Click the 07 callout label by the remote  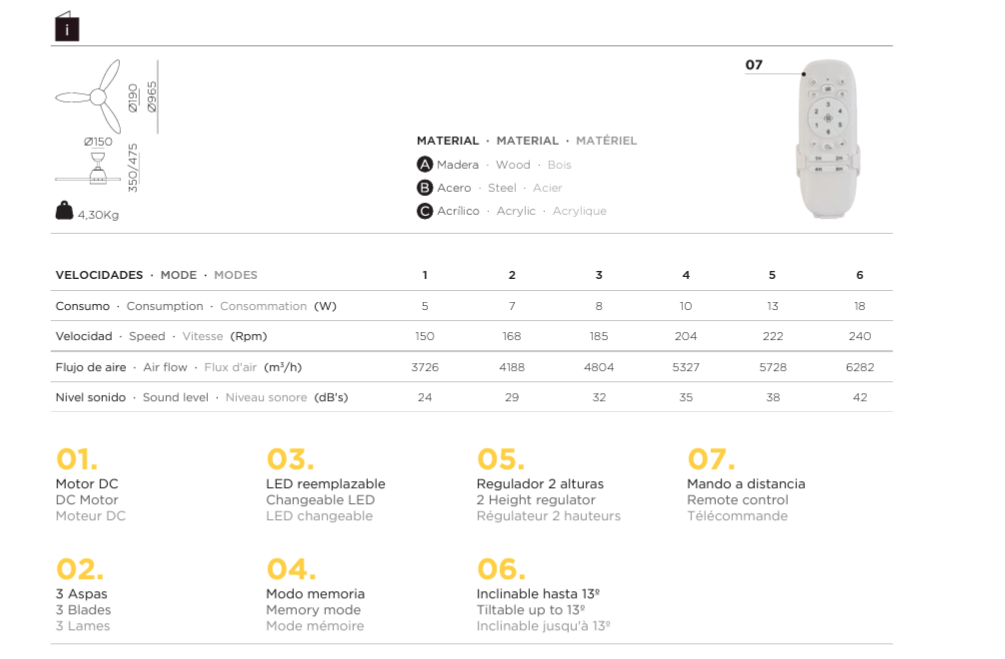point(754,65)
